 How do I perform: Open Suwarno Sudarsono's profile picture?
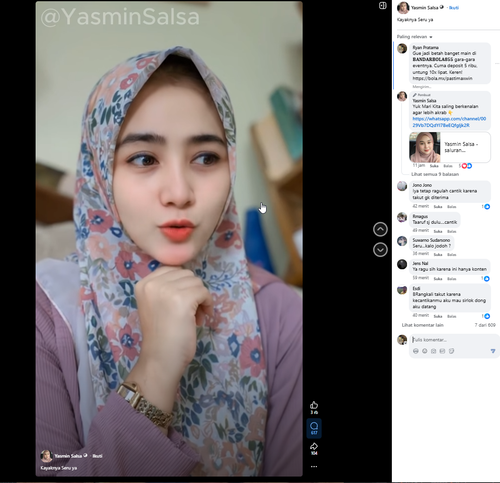click(x=402, y=241)
